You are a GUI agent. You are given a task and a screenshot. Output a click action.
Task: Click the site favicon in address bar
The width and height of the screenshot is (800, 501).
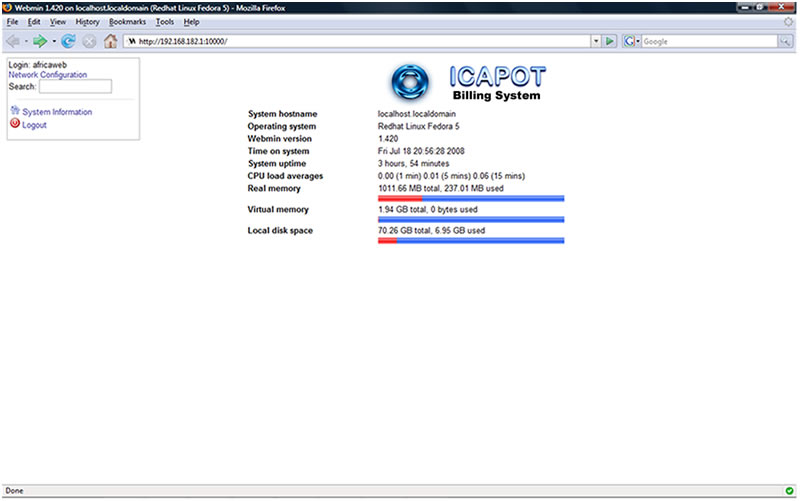(x=132, y=41)
